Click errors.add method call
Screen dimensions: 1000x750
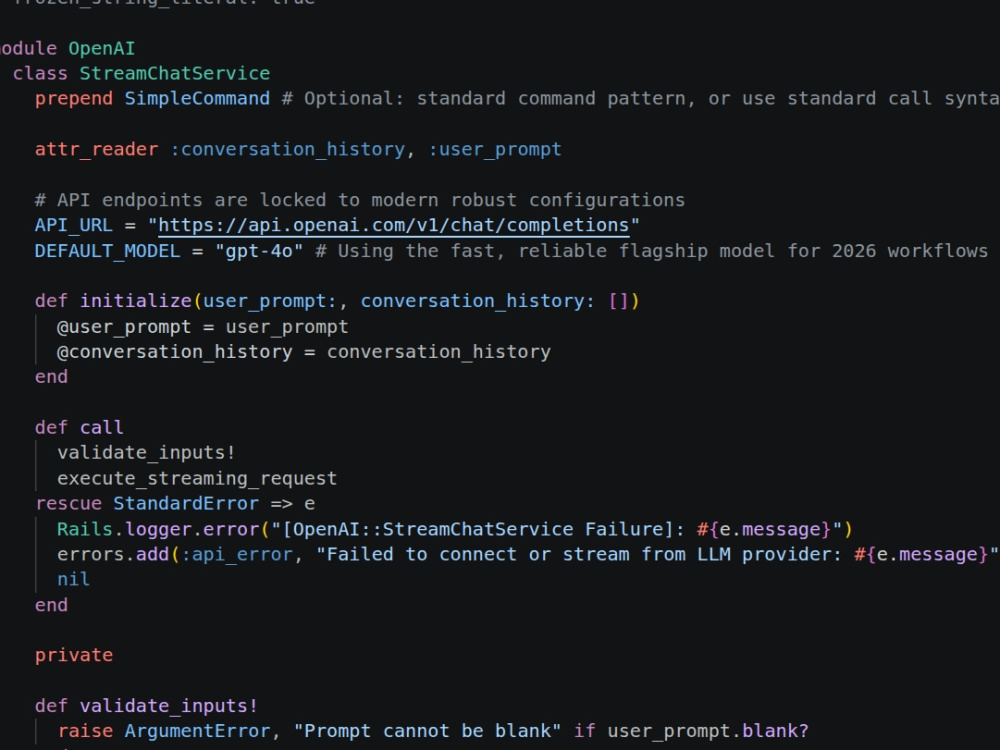pyautogui.click(x=113, y=554)
